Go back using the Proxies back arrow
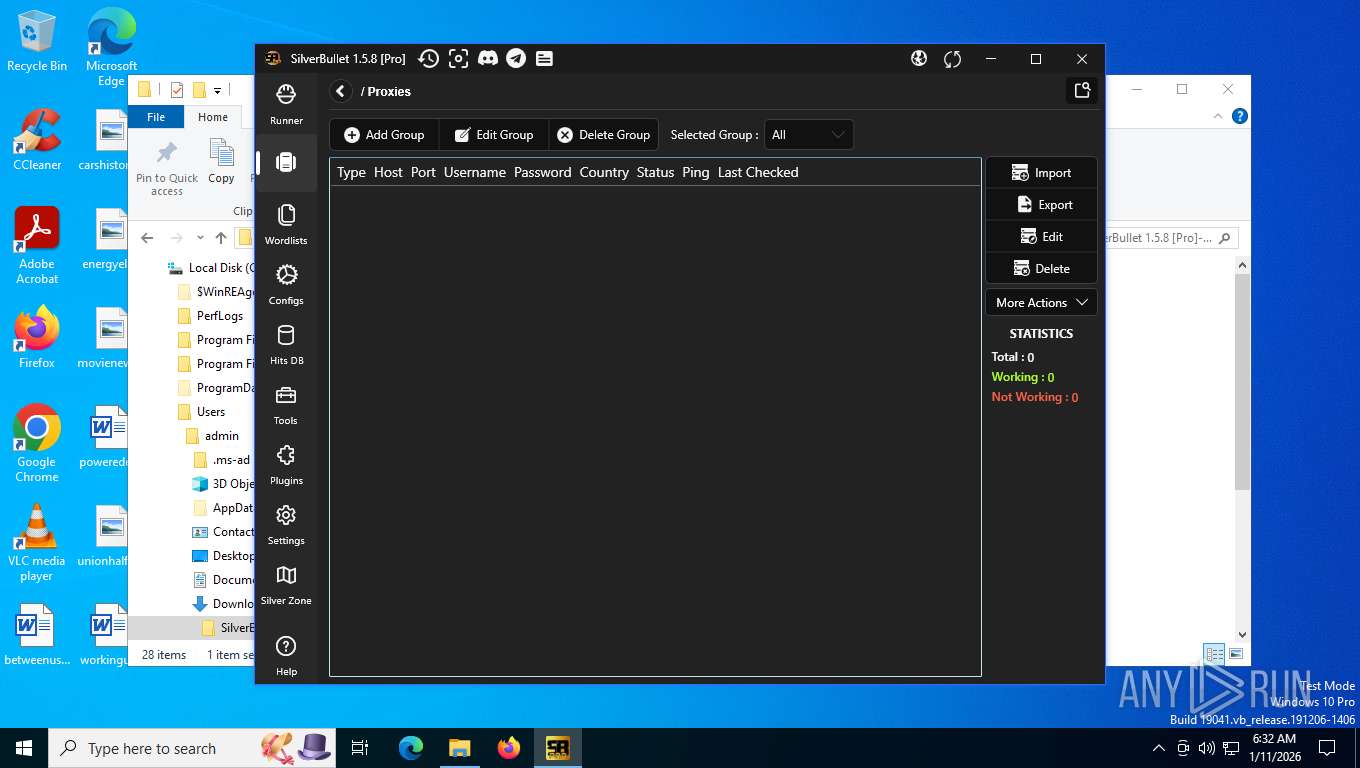Image resolution: width=1360 pixels, height=768 pixels. coord(341,91)
